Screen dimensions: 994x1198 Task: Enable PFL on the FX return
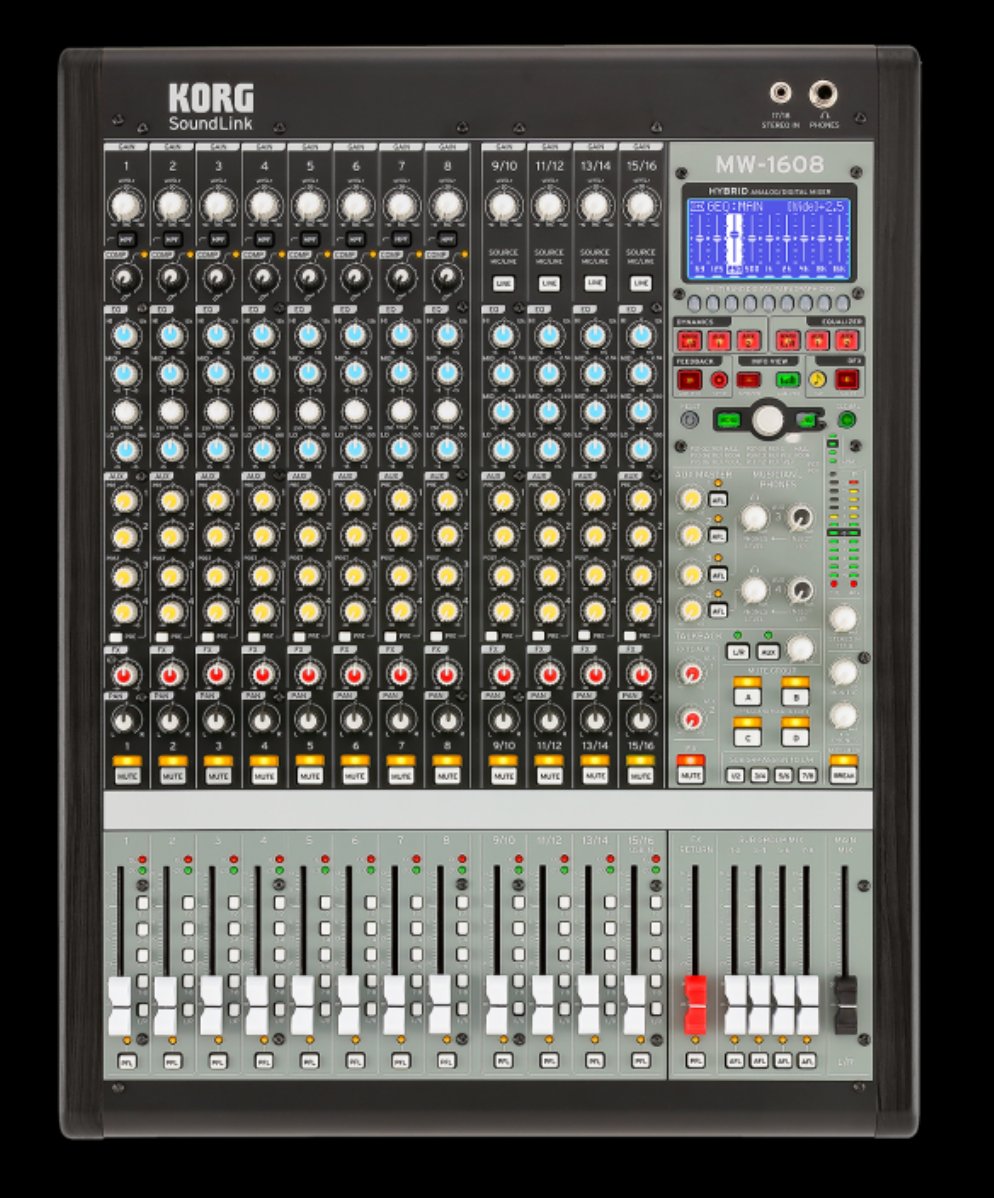(695, 1061)
